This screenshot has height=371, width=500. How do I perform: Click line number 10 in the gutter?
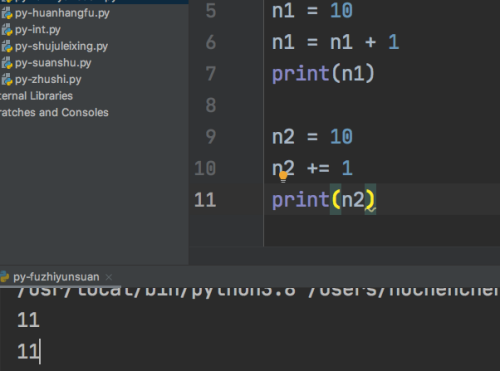tap(205, 168)
